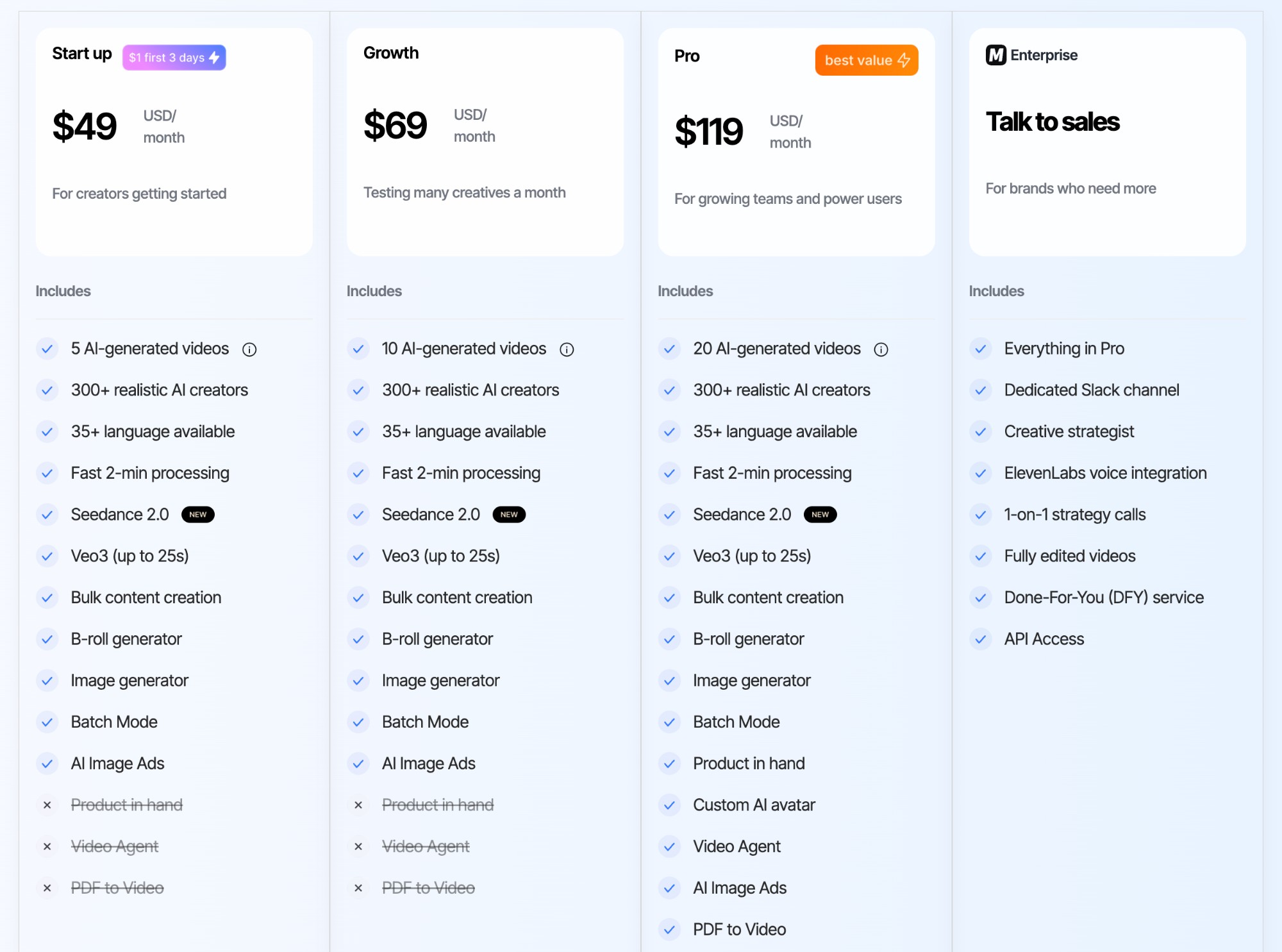
Task: Click the lightning icon on the best value badge
Action: pos(904,60)
